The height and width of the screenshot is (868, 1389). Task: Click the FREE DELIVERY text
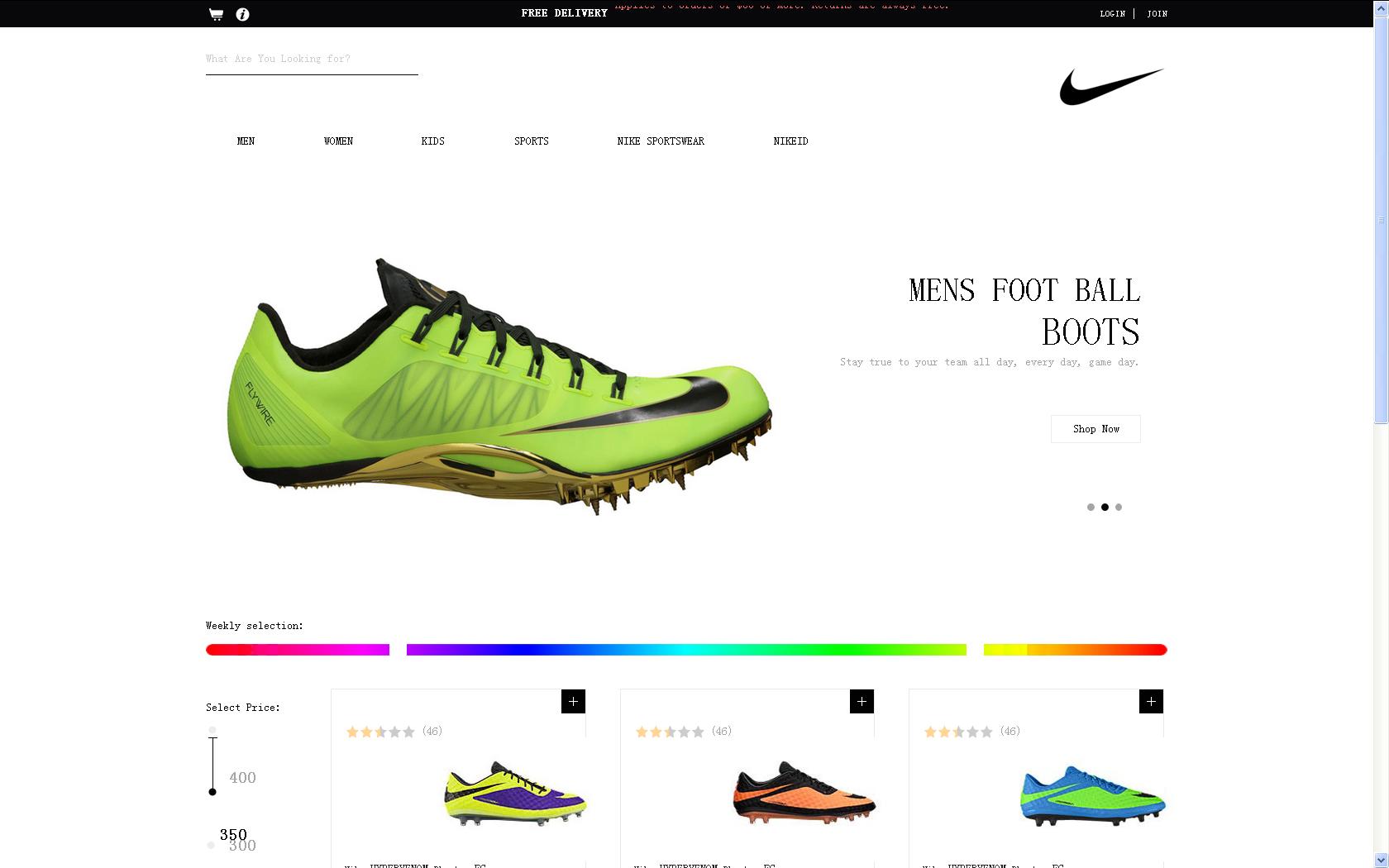565,13
